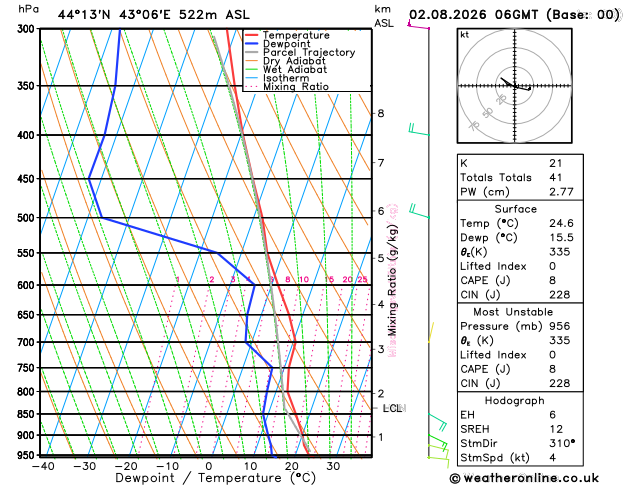
Task: Click the teal wind barb at 500 hPa
Action: pos(419,212)
